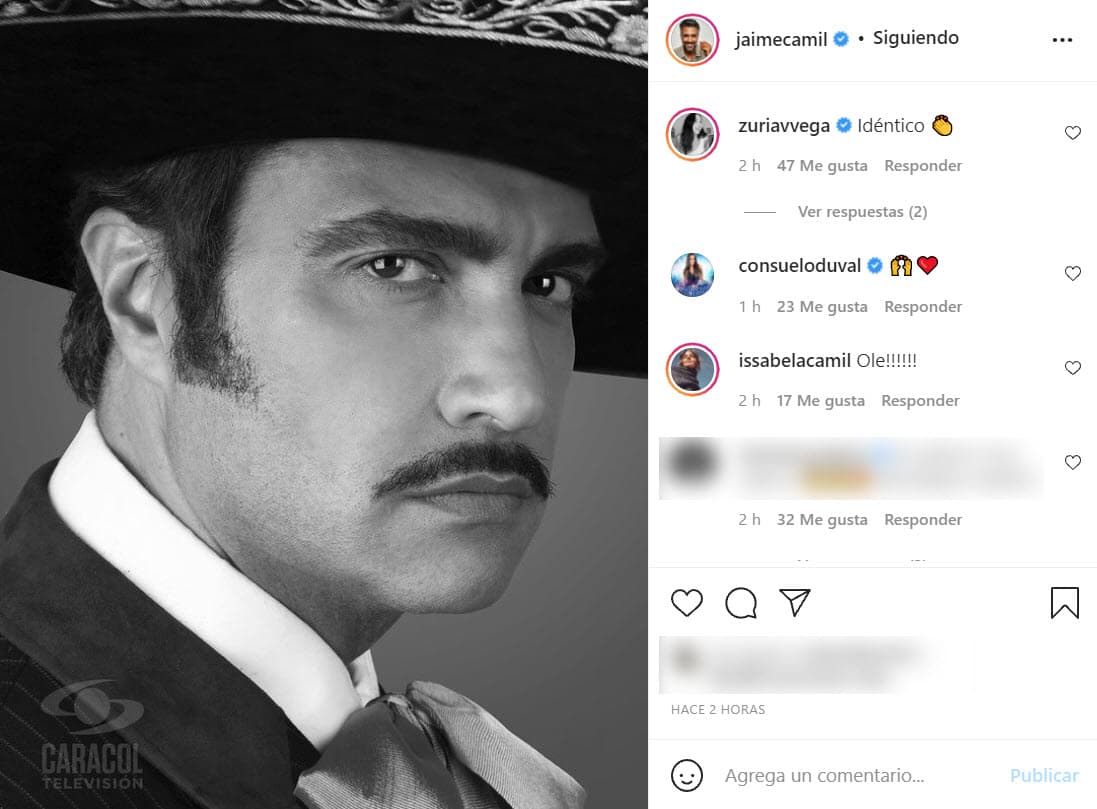Open jaimecamil's profile picture
This screenshot has width=1097, height=809.
(x=692, y=38)
